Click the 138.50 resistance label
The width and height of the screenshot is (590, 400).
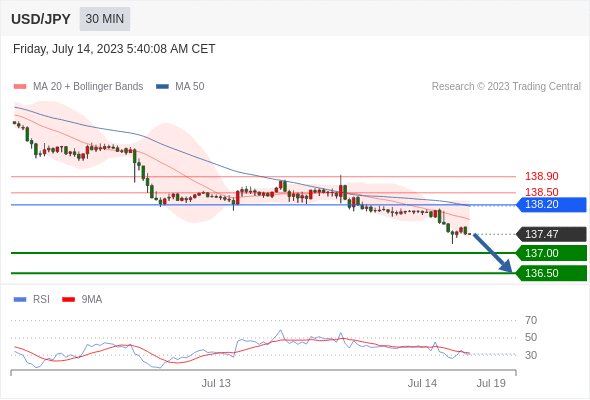coord(541,192)
